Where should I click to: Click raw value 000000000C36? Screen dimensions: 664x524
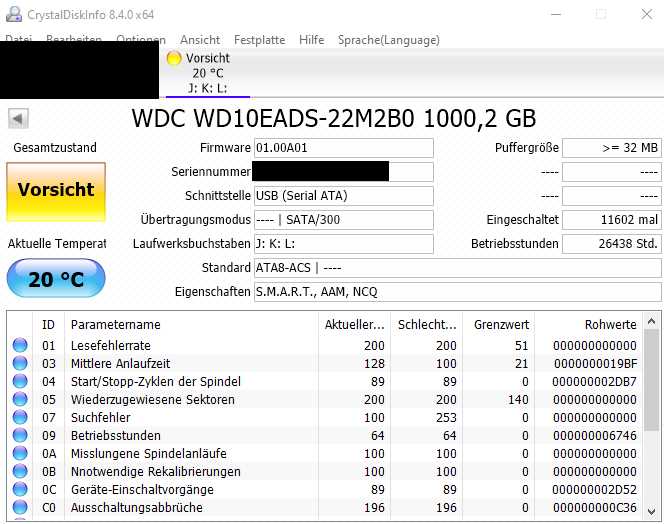coord(595,507)
